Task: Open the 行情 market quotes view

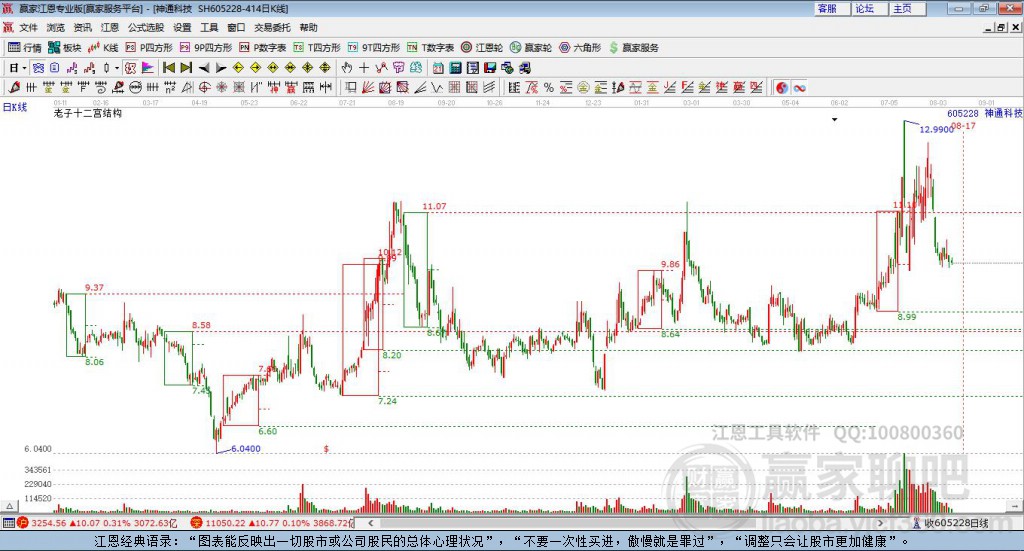Action: [x=25, y=47]
